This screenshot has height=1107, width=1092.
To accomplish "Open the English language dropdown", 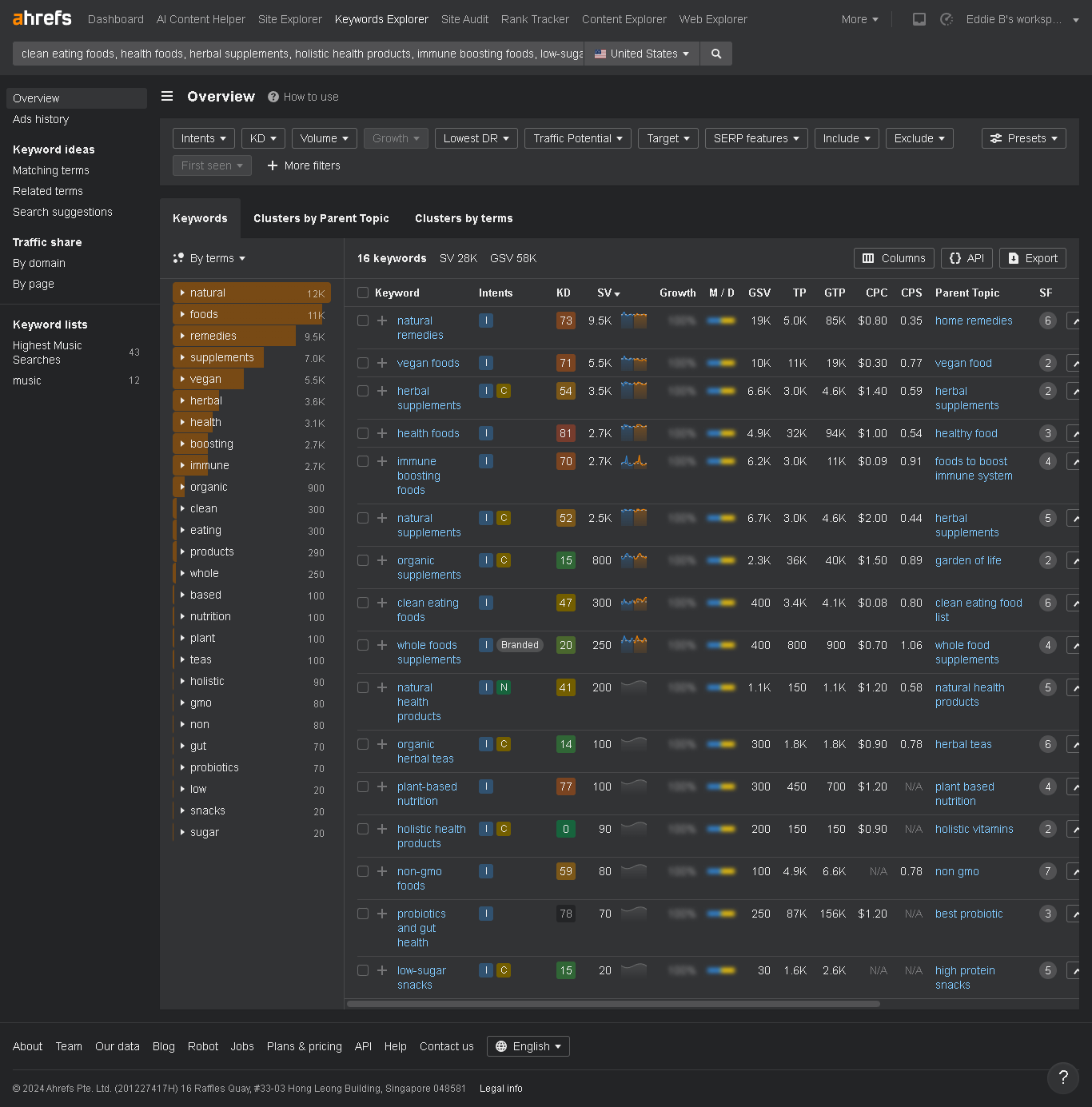I will coord(528,1046).
